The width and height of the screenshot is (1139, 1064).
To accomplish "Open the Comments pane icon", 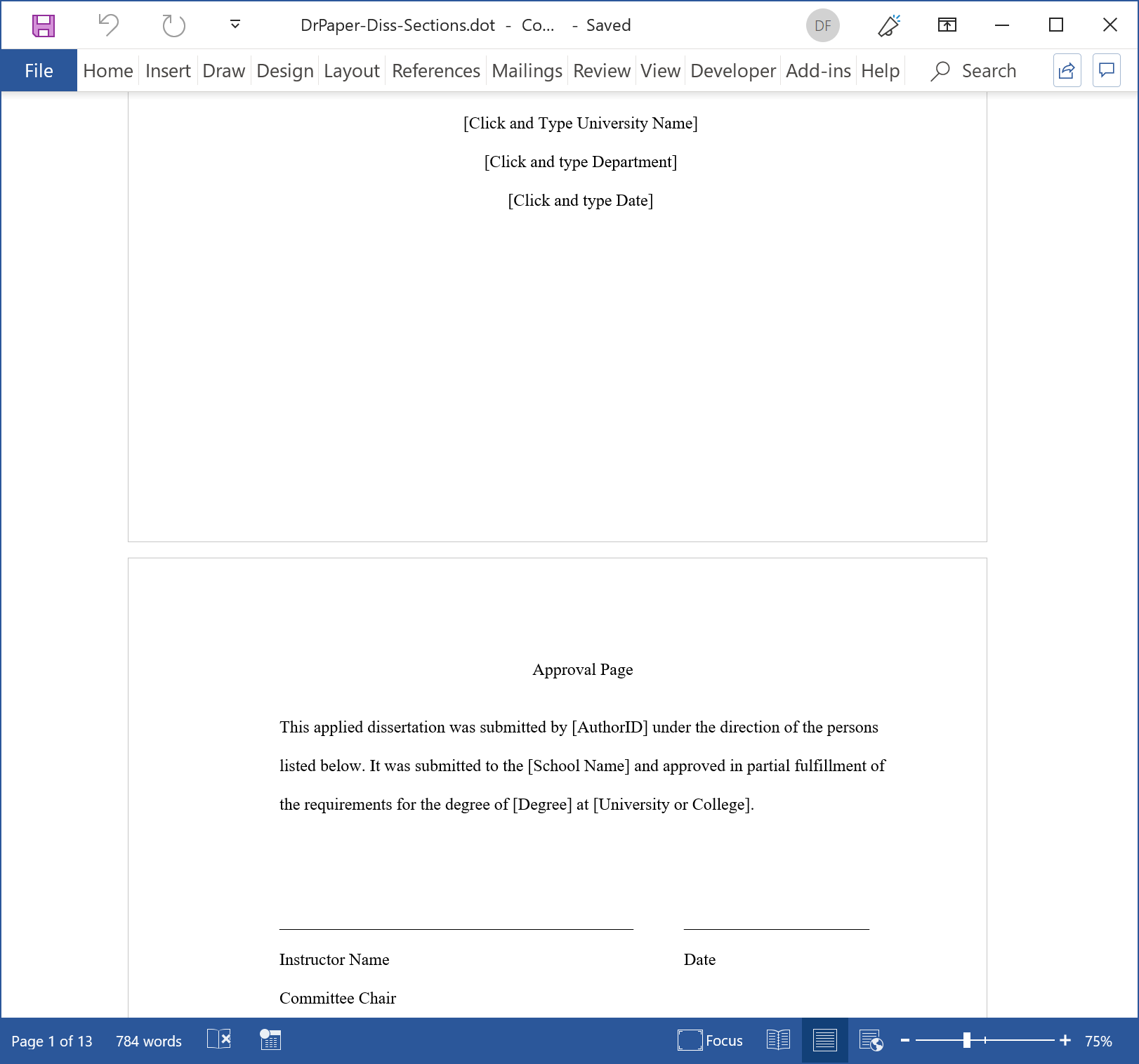I will coord(1106,71).
